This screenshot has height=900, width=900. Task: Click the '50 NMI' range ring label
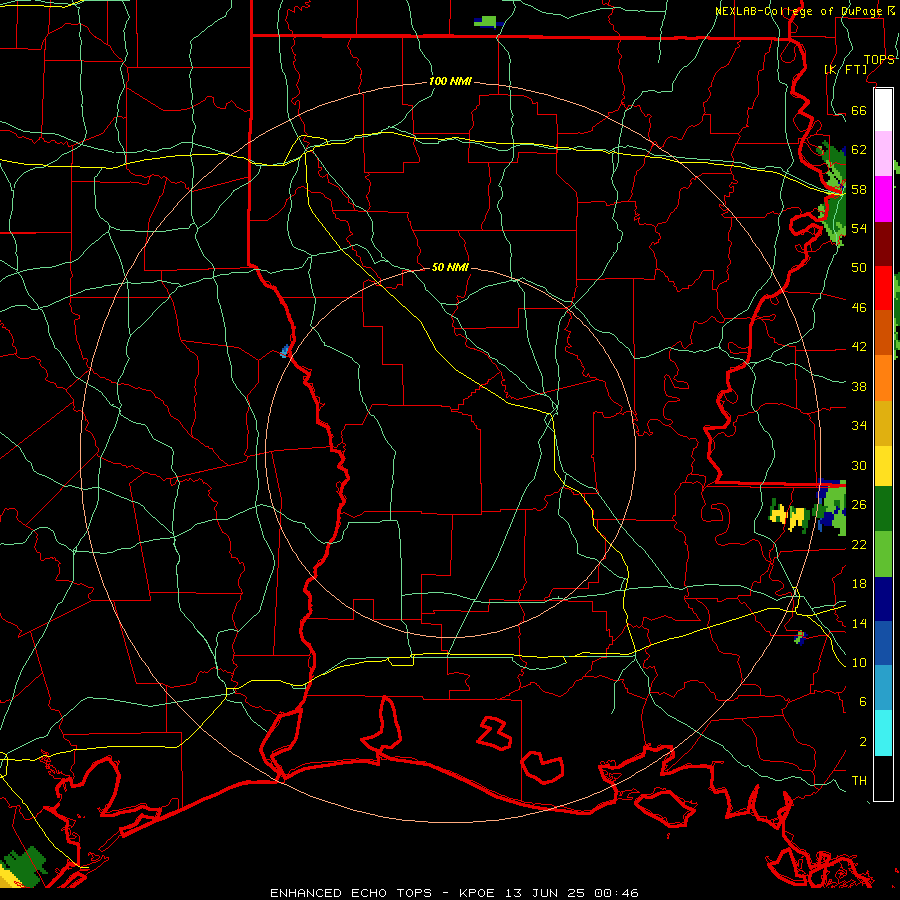tap(450, 267)
